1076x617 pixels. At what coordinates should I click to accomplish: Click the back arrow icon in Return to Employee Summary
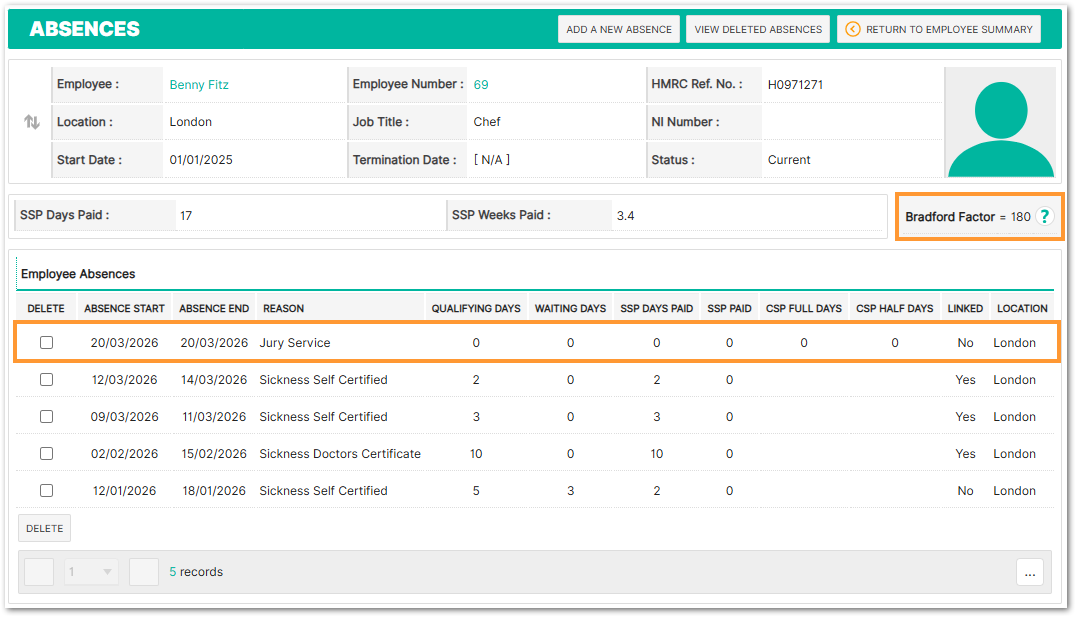pos(852,29)
